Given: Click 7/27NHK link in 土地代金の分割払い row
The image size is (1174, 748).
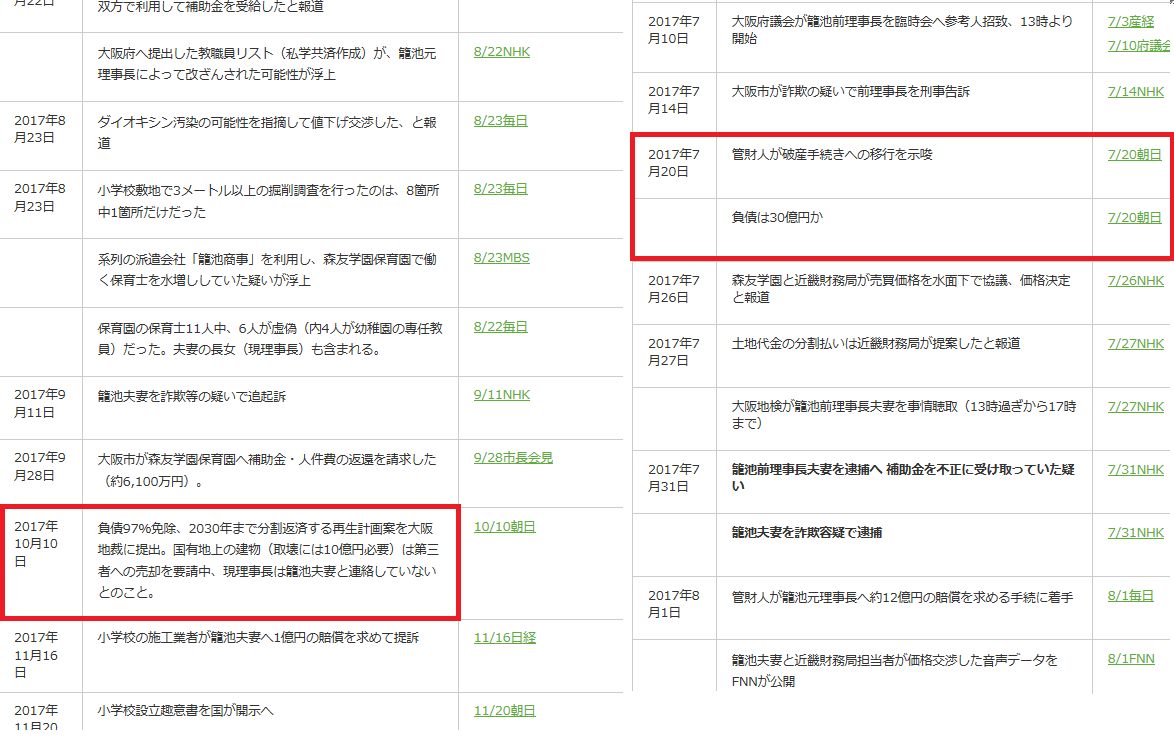Looking at the screenshot, I should coord(1135,344).
